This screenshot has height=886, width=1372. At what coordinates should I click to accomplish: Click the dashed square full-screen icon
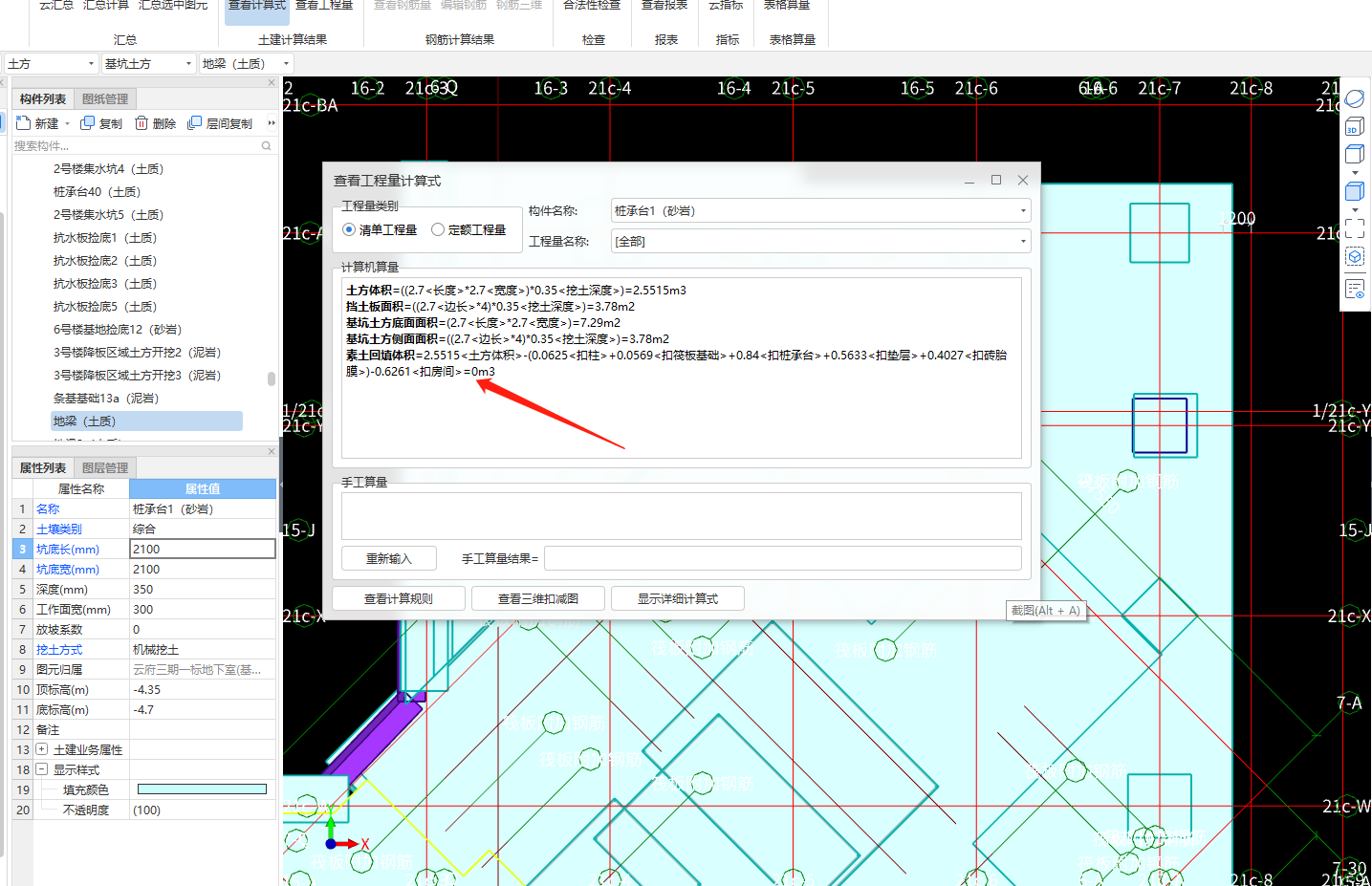[1354, 228]
